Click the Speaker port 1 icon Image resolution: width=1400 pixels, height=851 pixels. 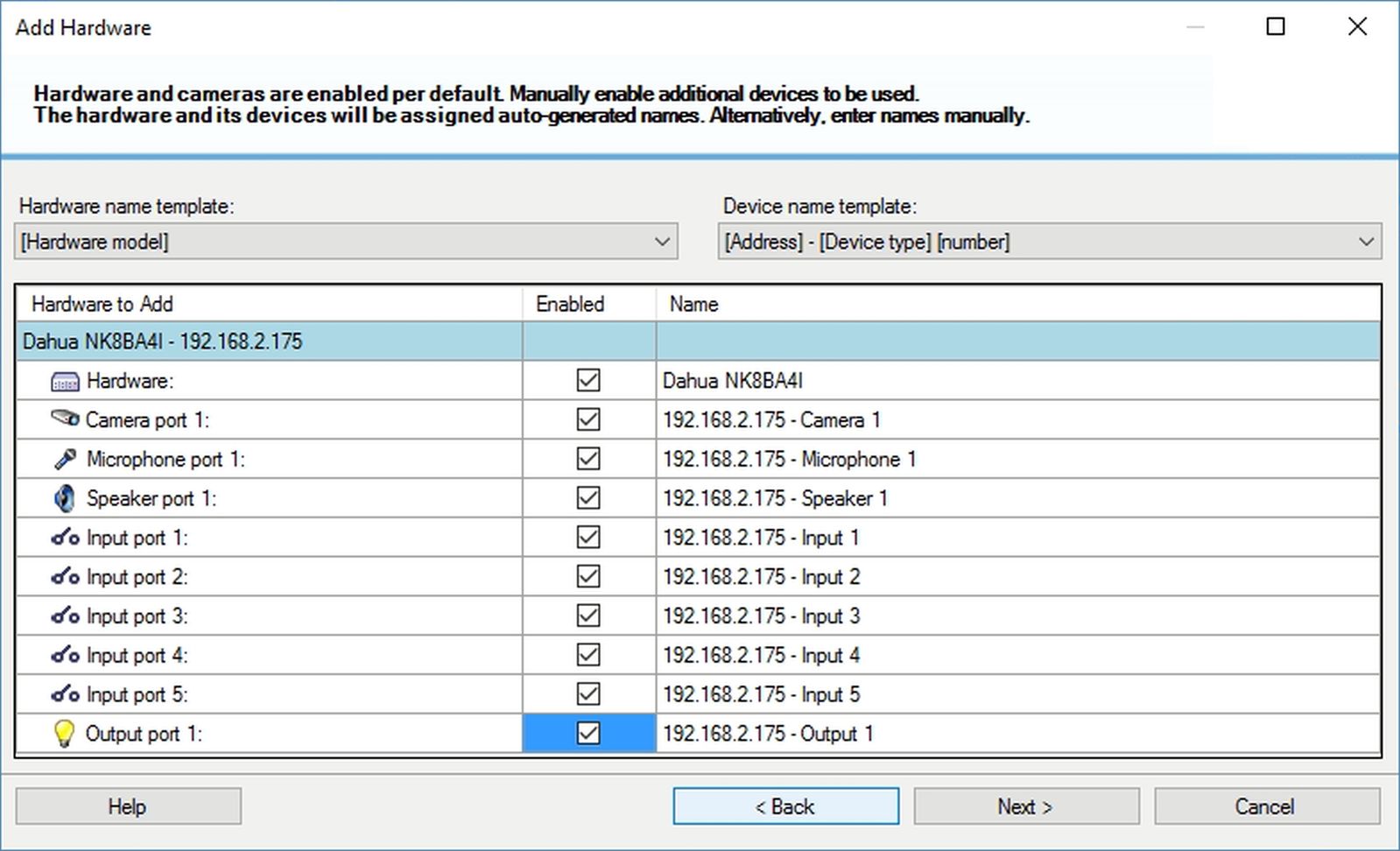click(x=65, y=498)
